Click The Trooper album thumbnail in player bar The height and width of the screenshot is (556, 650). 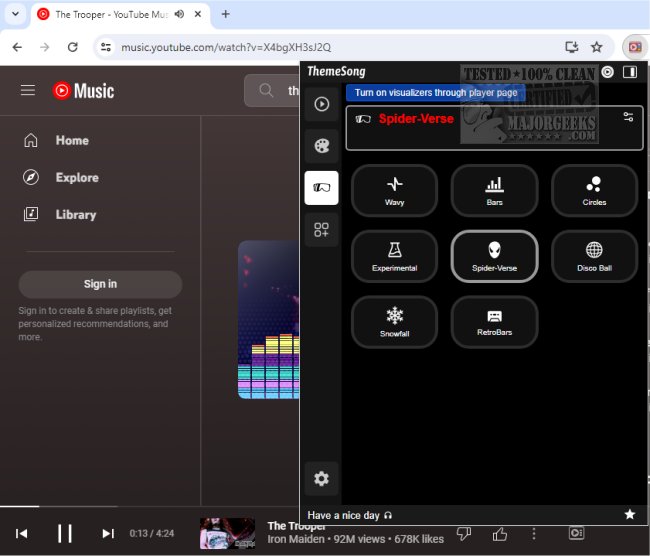pyautogui.click(x=228, y=533)
